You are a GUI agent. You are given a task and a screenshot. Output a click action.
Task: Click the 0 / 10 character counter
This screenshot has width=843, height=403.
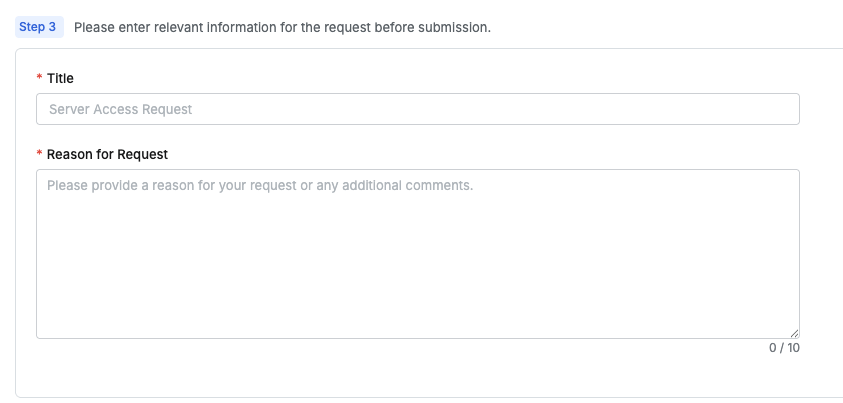[x=784, y=348]
